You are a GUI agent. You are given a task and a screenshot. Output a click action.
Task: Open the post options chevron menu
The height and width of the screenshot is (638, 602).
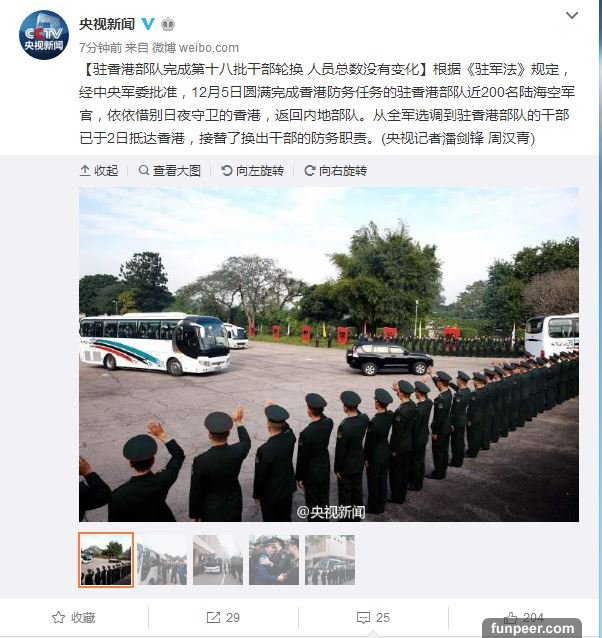pyautogui.click(x=572, y=15)
